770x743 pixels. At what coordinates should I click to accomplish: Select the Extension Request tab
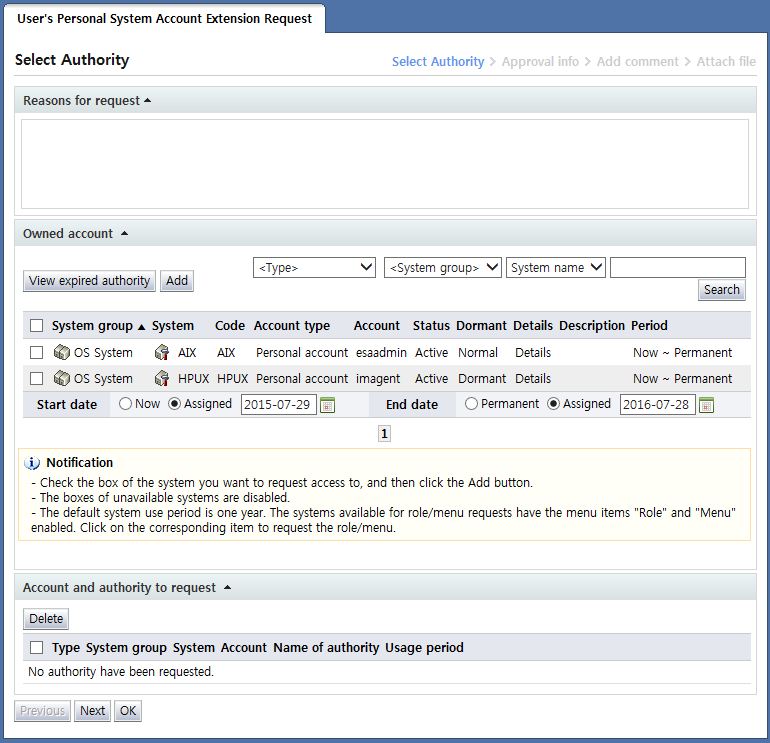point(165,18)
